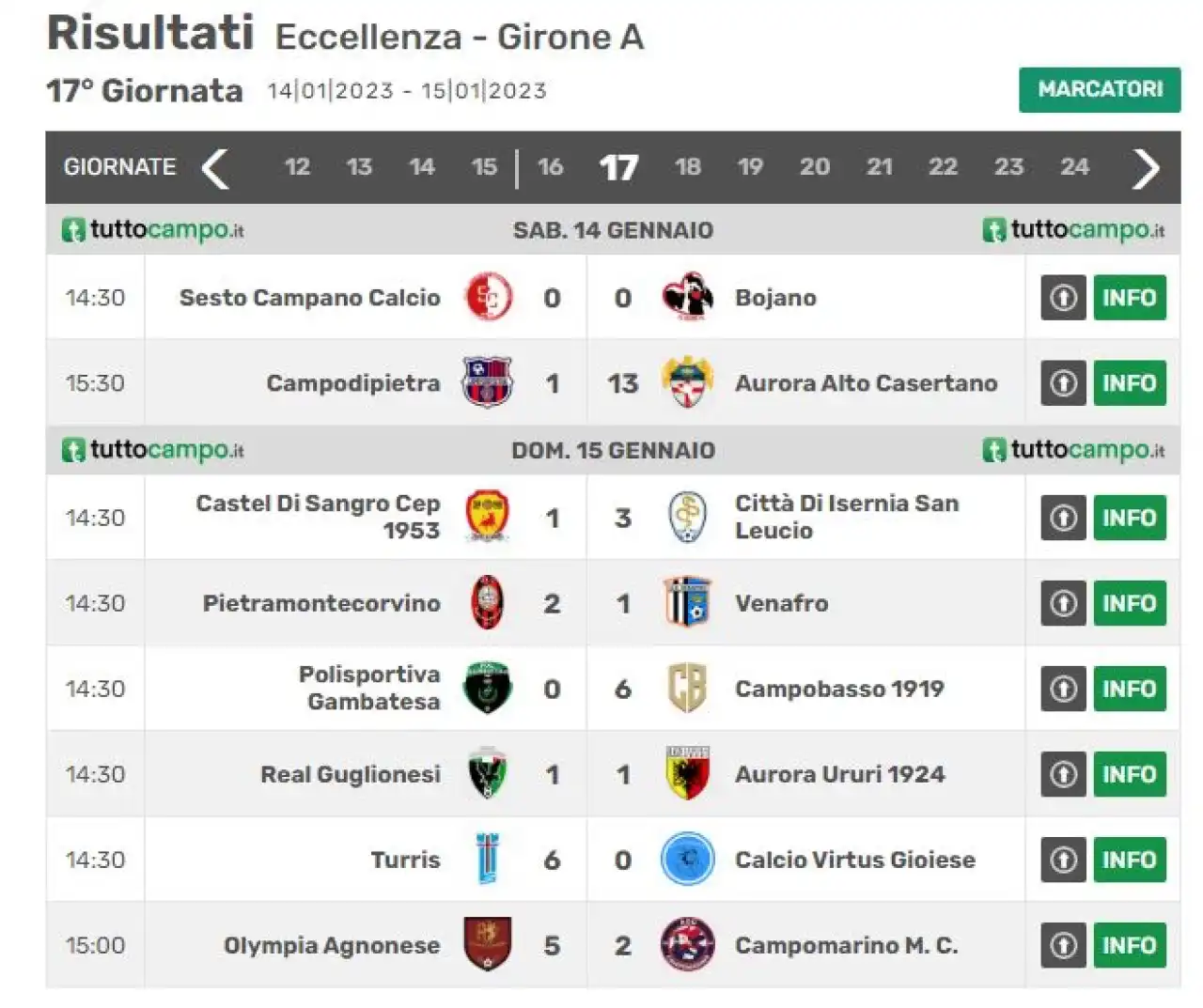This screenshot has width=1203, height=1008.
Task: Open the MARCATORI button
Action: point(1100,90)
